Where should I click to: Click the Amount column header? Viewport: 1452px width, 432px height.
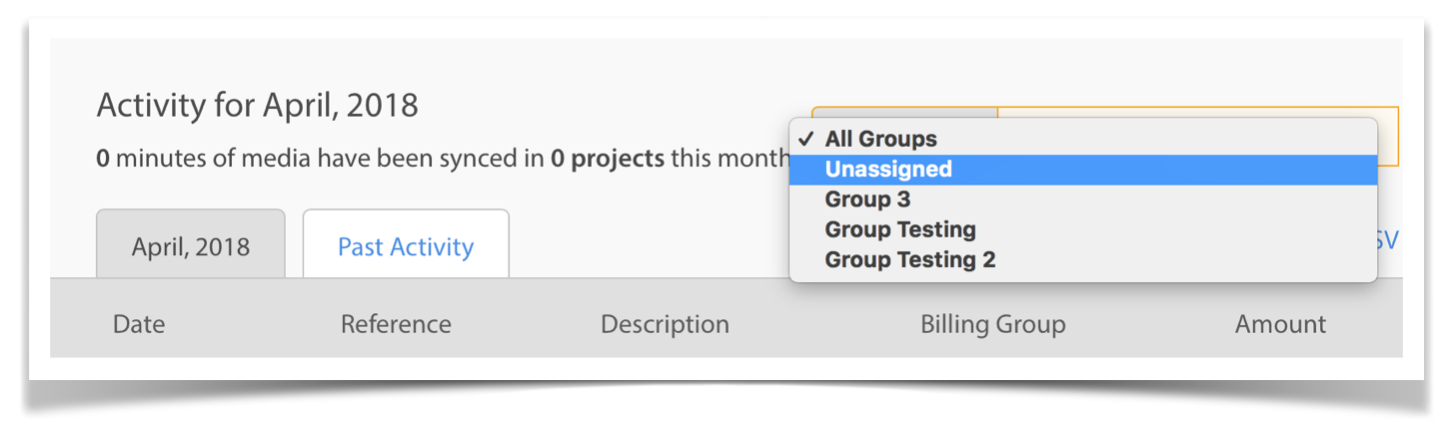coord(1280,324)
